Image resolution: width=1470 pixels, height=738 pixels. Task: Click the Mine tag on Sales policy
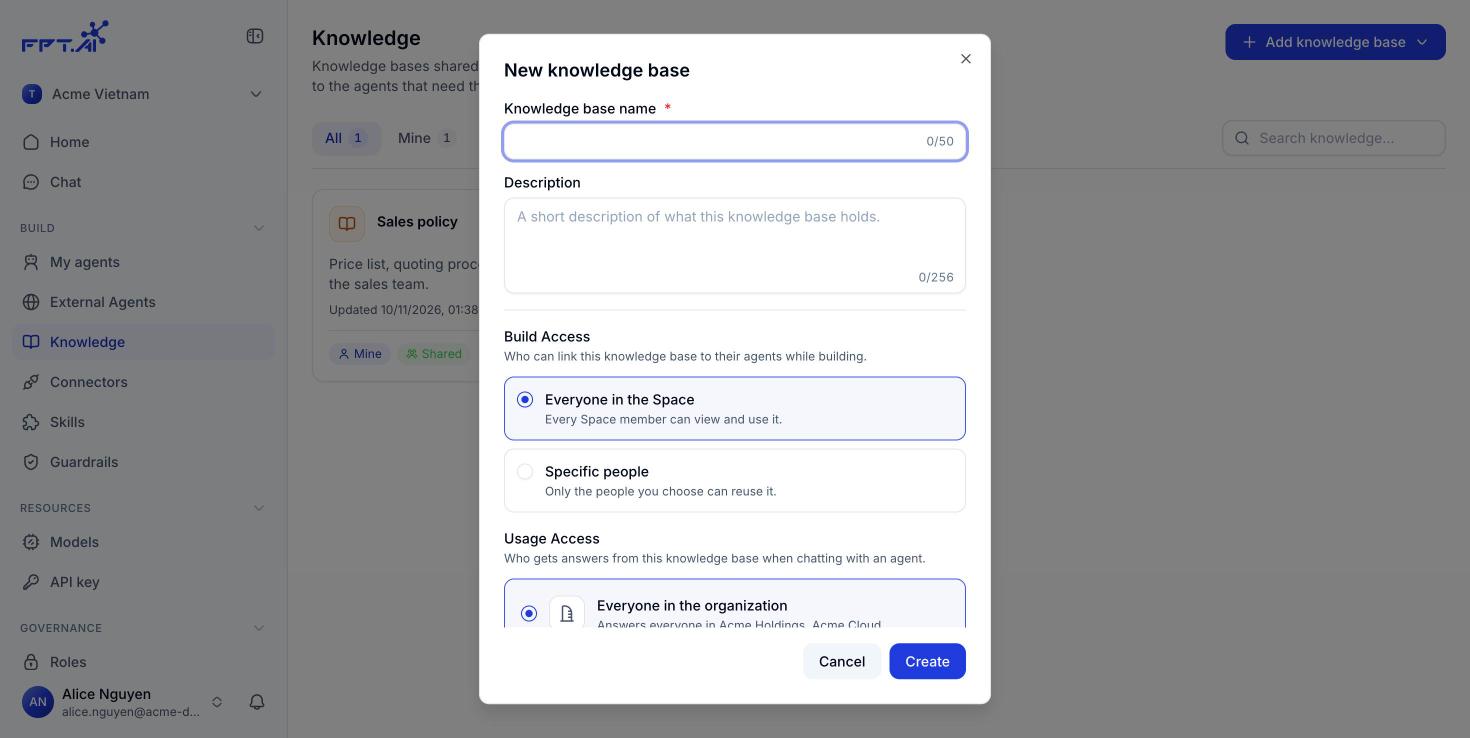tap(360, 353)
